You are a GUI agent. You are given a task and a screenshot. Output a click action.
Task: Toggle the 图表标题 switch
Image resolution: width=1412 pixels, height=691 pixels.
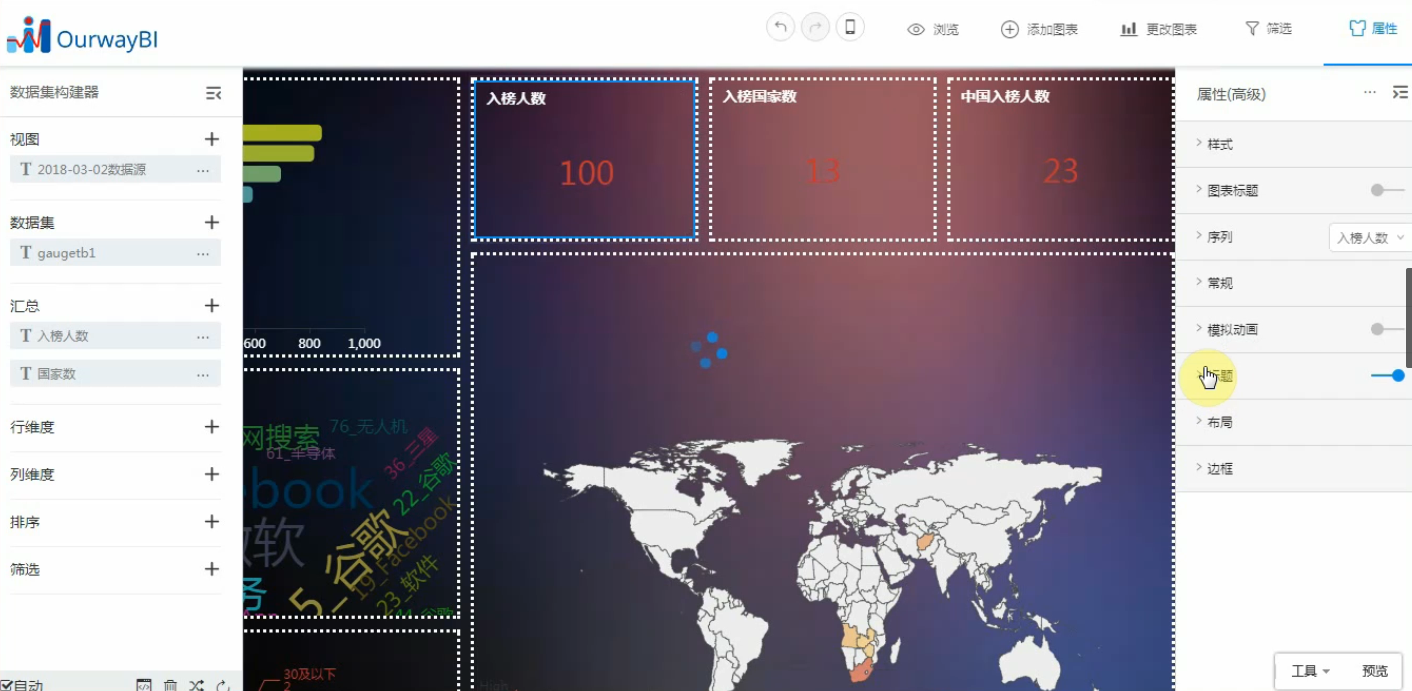pos(1387,190)
